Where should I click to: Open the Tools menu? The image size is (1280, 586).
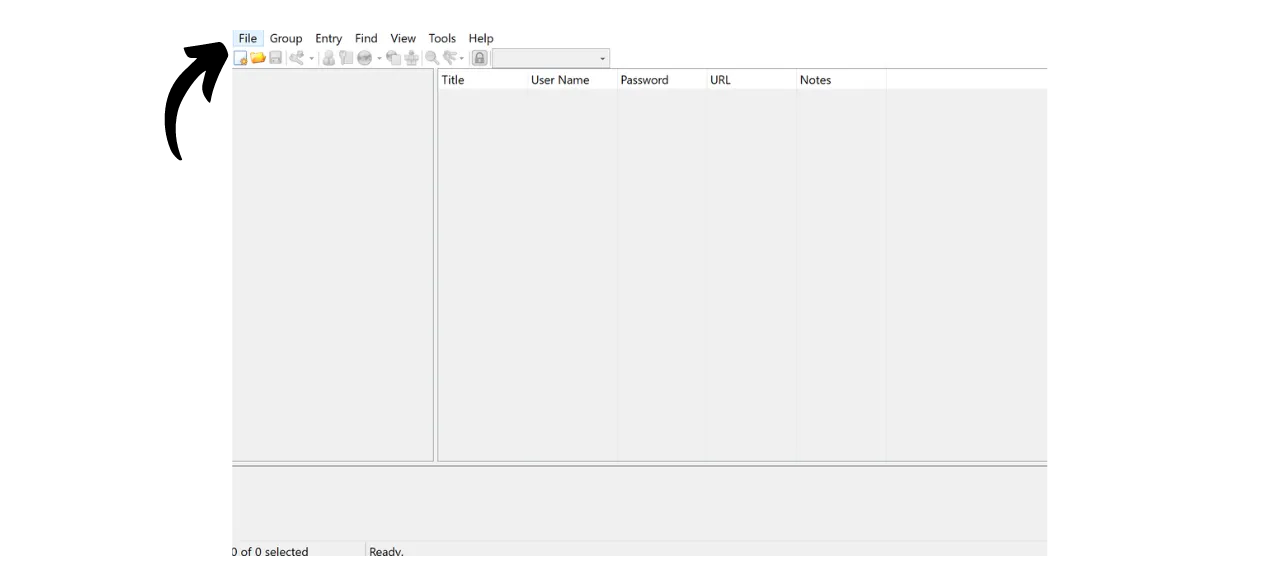442,38
